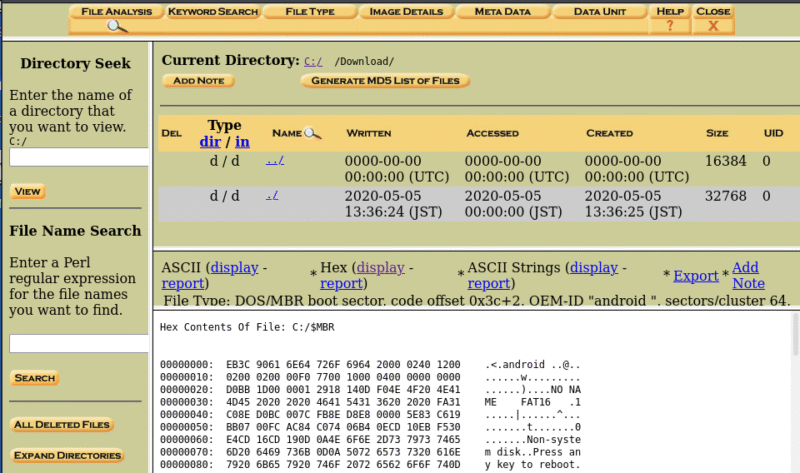
Task: Expand directories with the Expand Directories button
Action: click(67, 456)
